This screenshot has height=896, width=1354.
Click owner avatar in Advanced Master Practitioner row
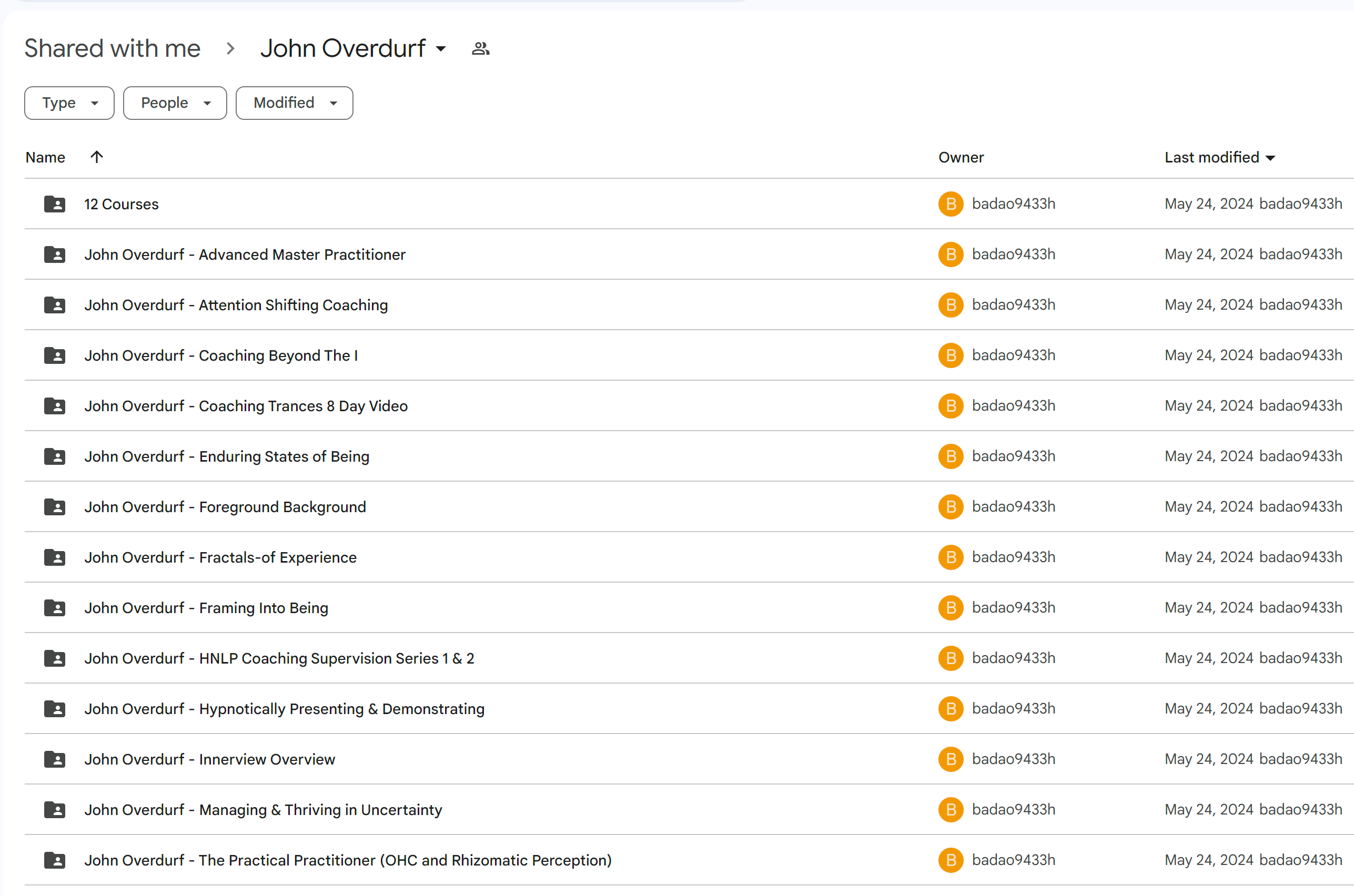coord(951,254)
